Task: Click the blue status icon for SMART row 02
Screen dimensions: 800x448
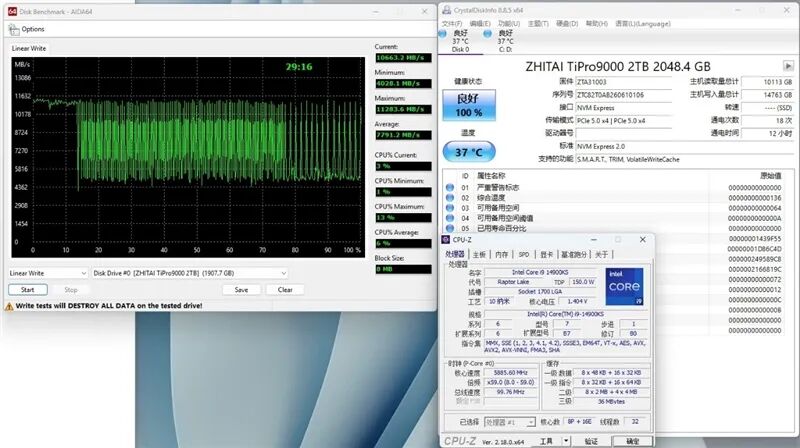Action: [449, 198]
